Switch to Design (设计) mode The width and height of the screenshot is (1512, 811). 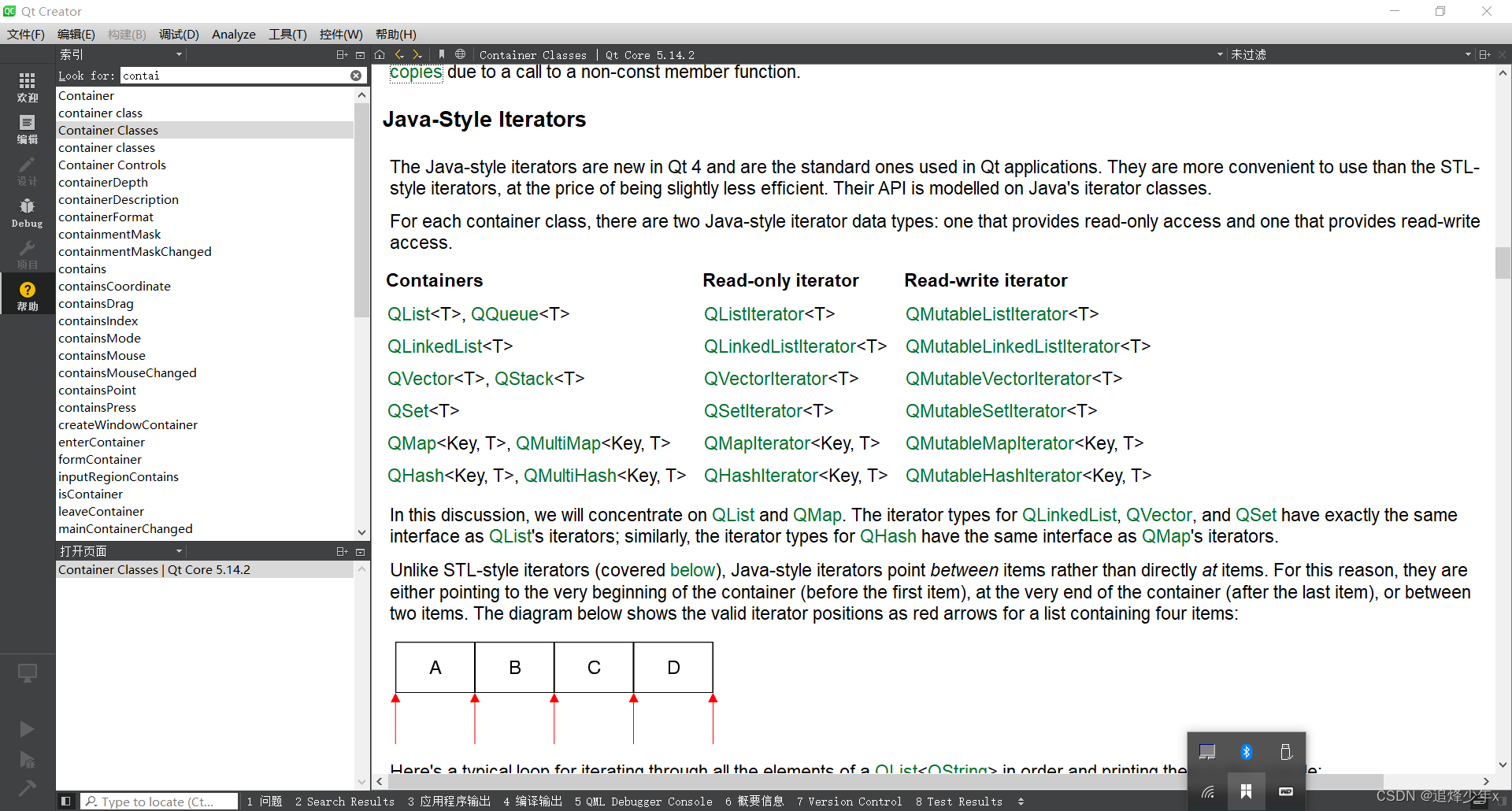coord(28,171)
